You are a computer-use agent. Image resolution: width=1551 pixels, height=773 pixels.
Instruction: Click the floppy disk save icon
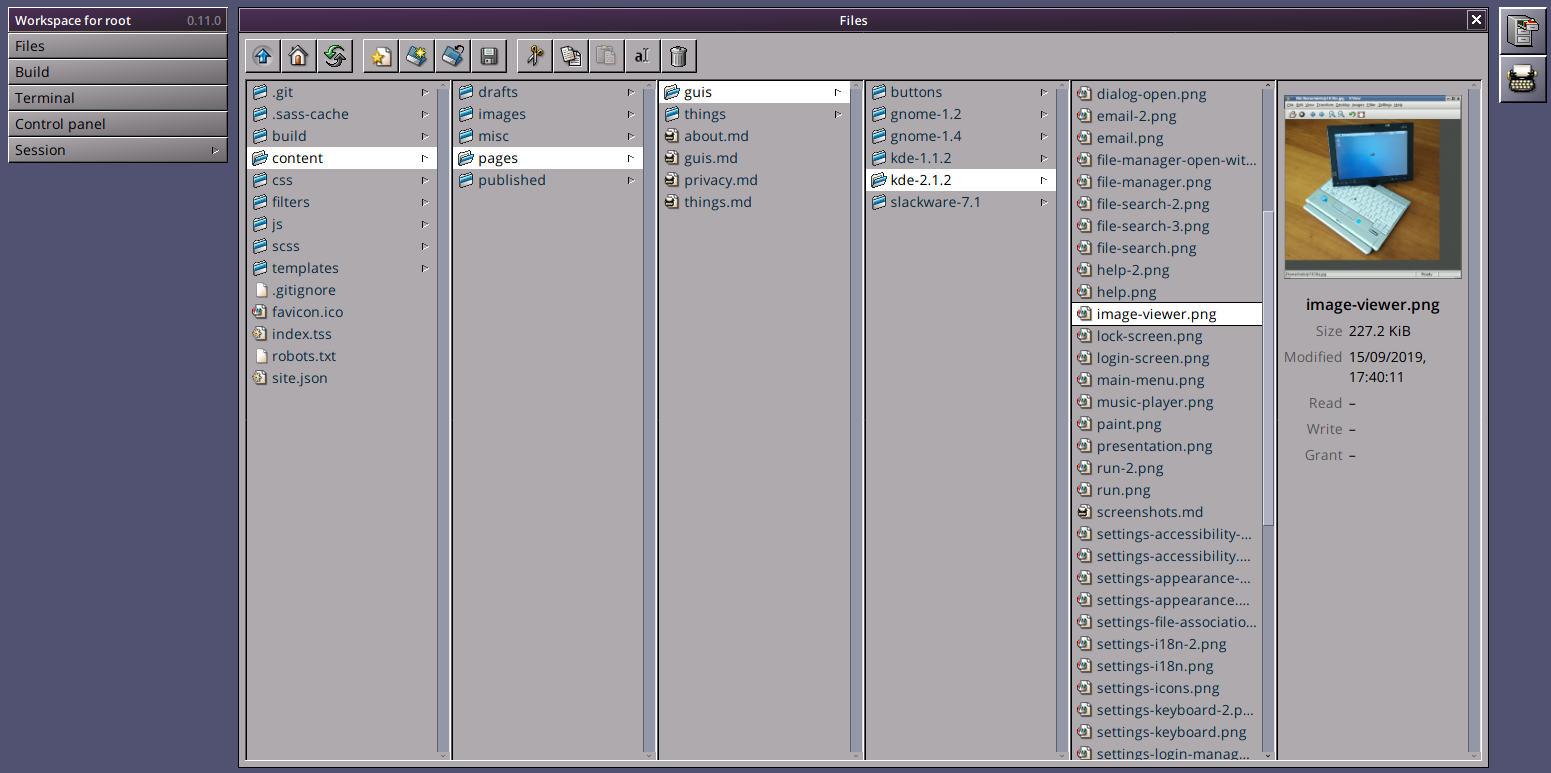click(x=489, y=56)
